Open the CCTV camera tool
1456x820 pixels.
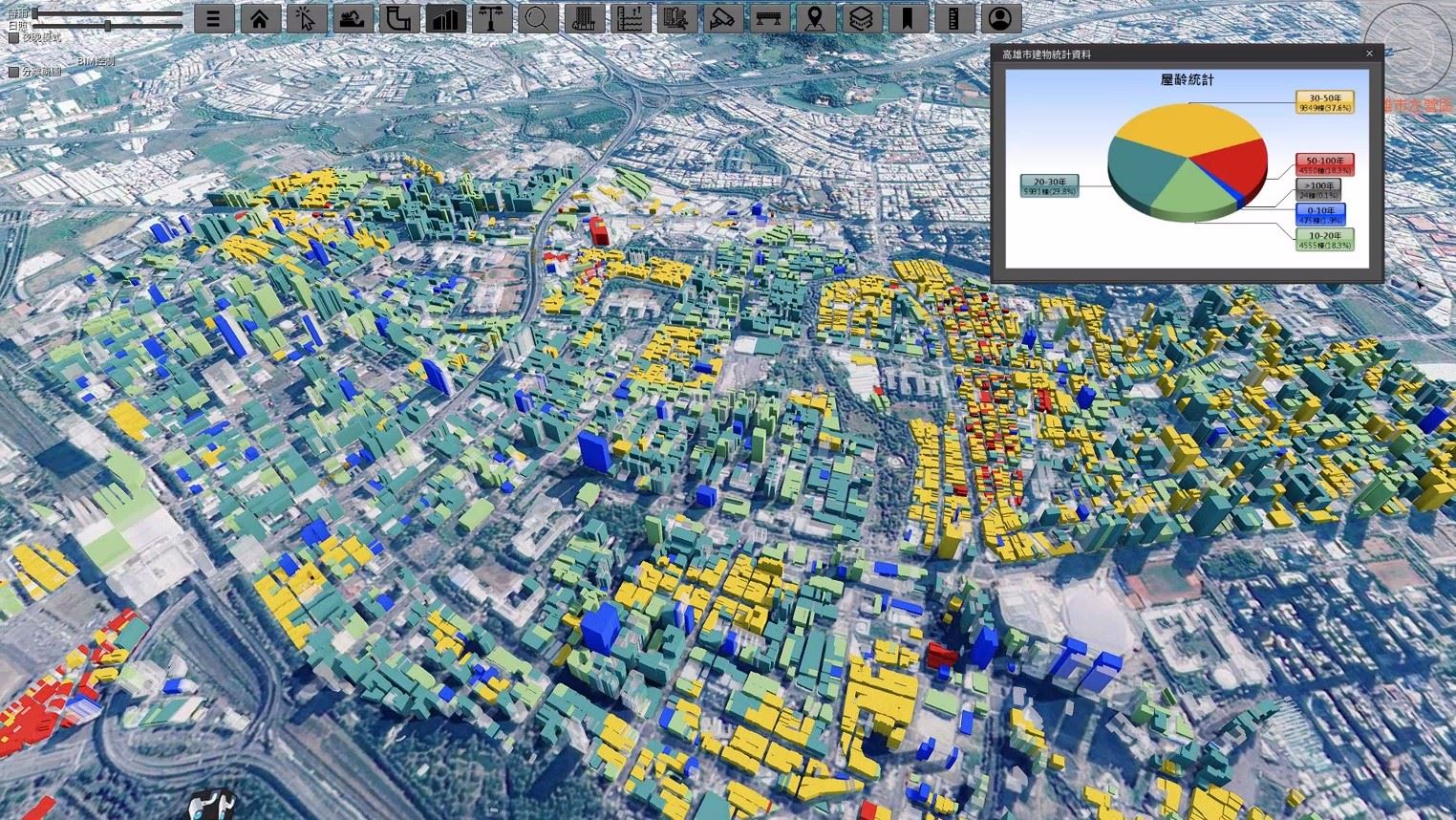pos(722,18)
